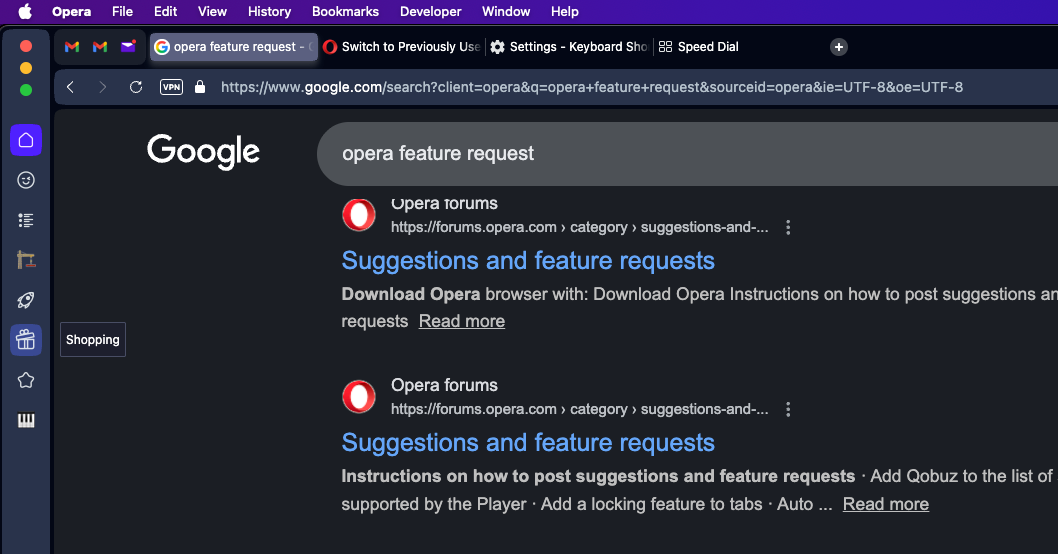Image resolution: width=1058 pixels, height=554 pixels.
Task: Open a new tab with plus button
Action: (x=839, y=47)
